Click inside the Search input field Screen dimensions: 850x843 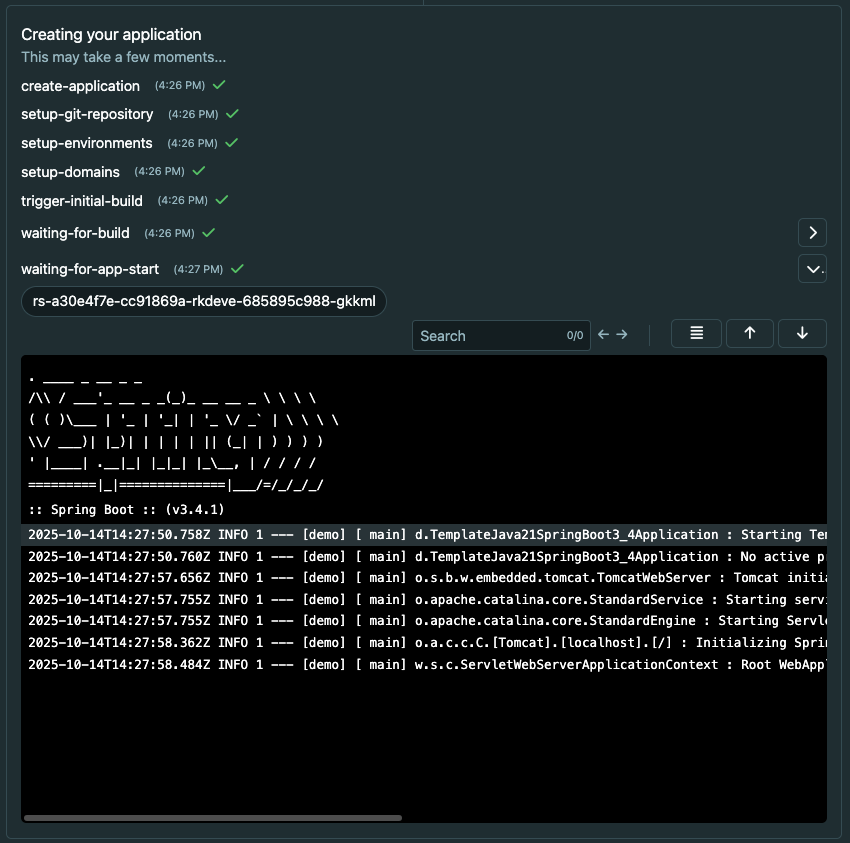[x=490, y=335]
